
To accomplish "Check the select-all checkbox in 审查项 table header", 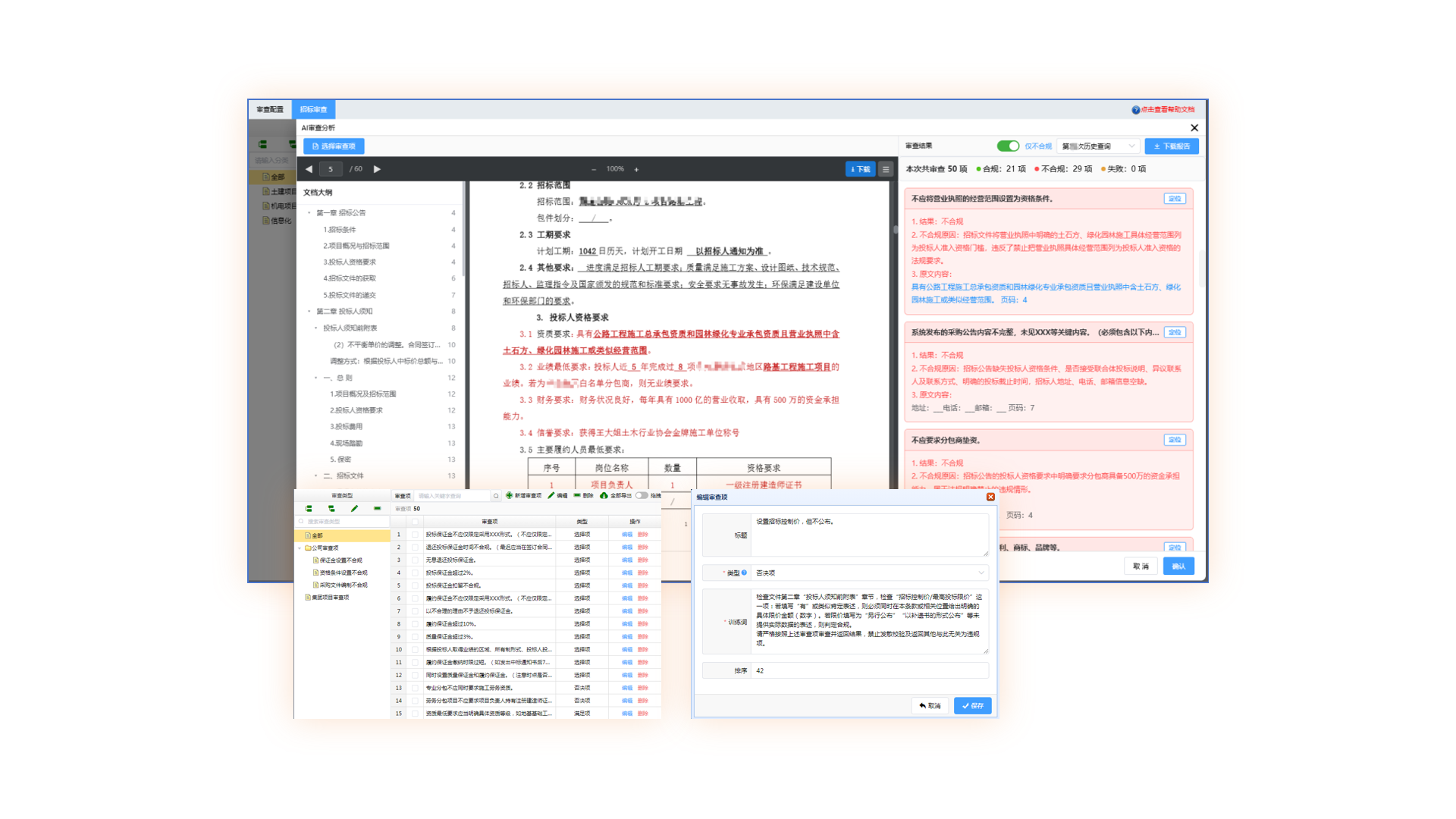I will point(415,522).
